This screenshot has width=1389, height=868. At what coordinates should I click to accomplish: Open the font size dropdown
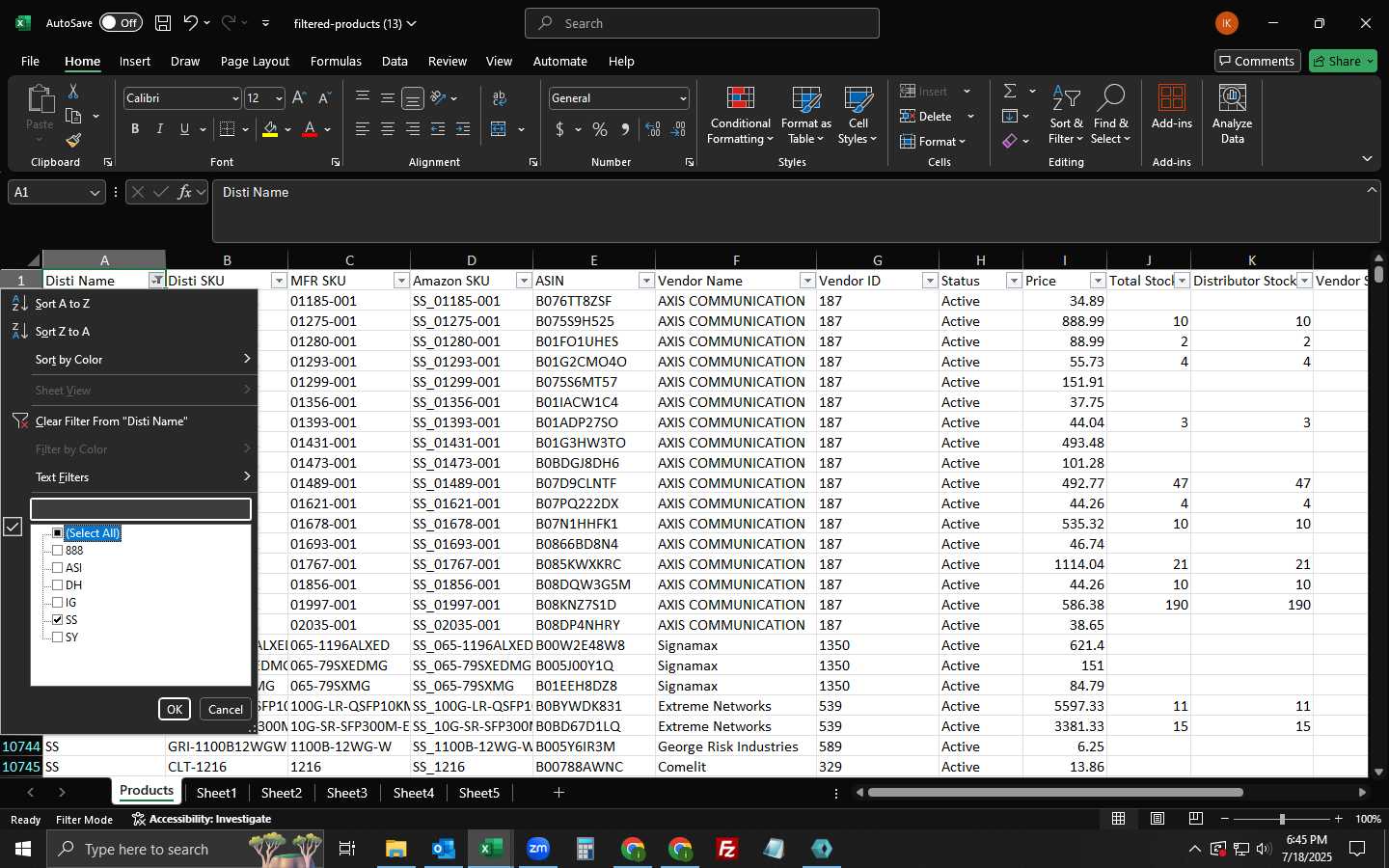[x=279, y=98]
